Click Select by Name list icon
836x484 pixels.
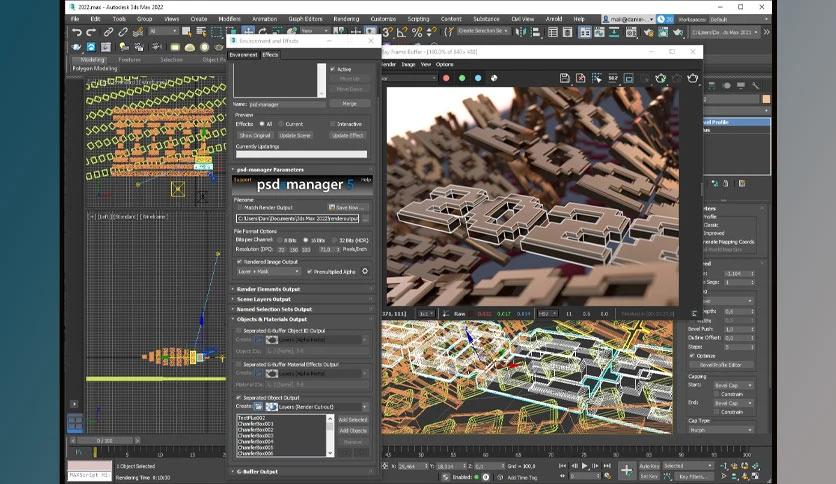pos(201,33)
